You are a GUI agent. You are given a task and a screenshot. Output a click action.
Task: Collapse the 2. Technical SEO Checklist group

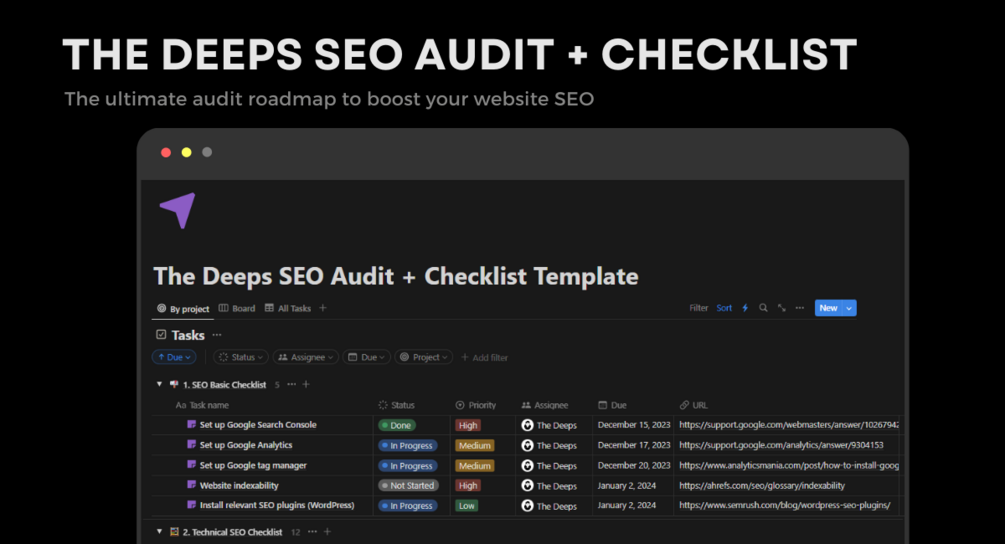coord(159,532)
